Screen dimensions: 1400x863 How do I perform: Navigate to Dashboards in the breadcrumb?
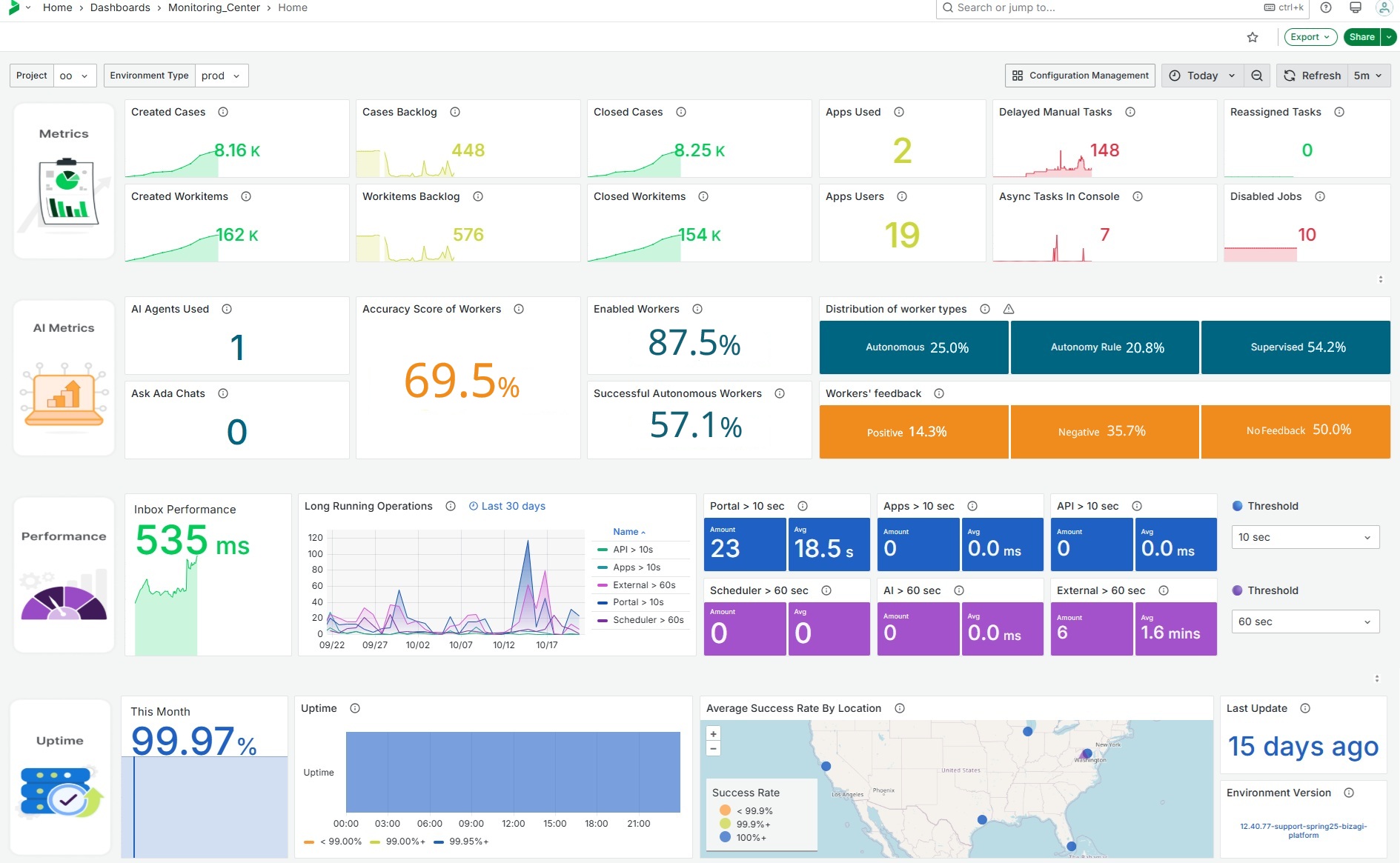point(120,7)
